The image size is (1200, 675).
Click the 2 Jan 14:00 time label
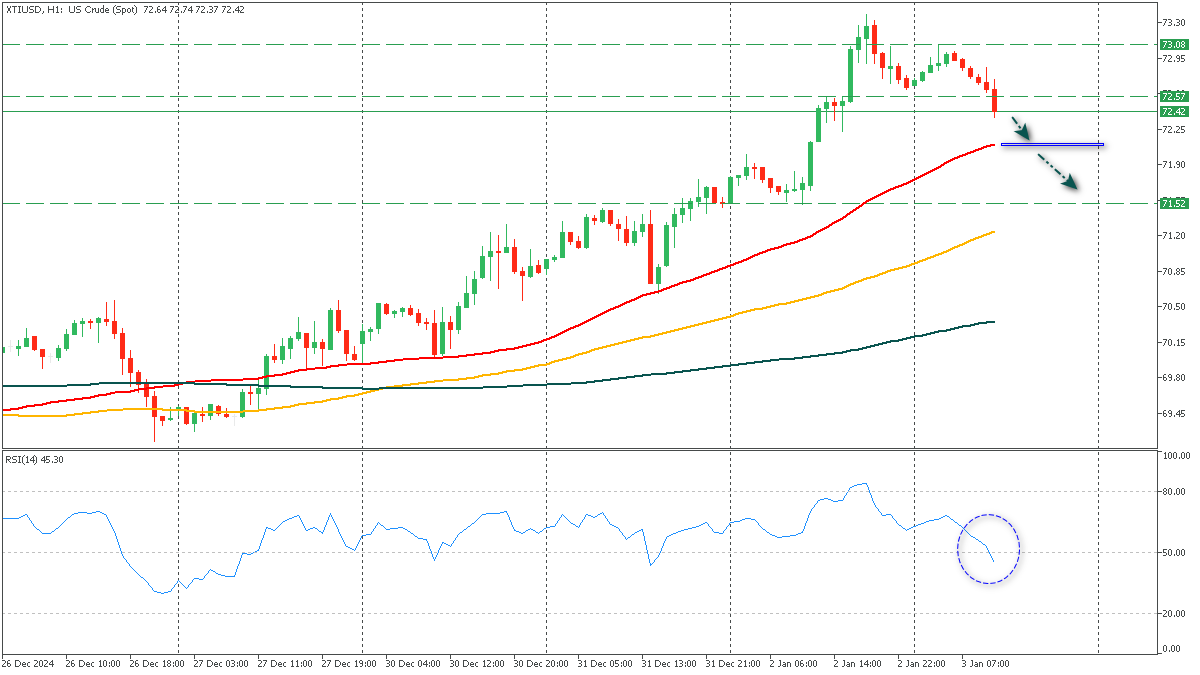859,663
